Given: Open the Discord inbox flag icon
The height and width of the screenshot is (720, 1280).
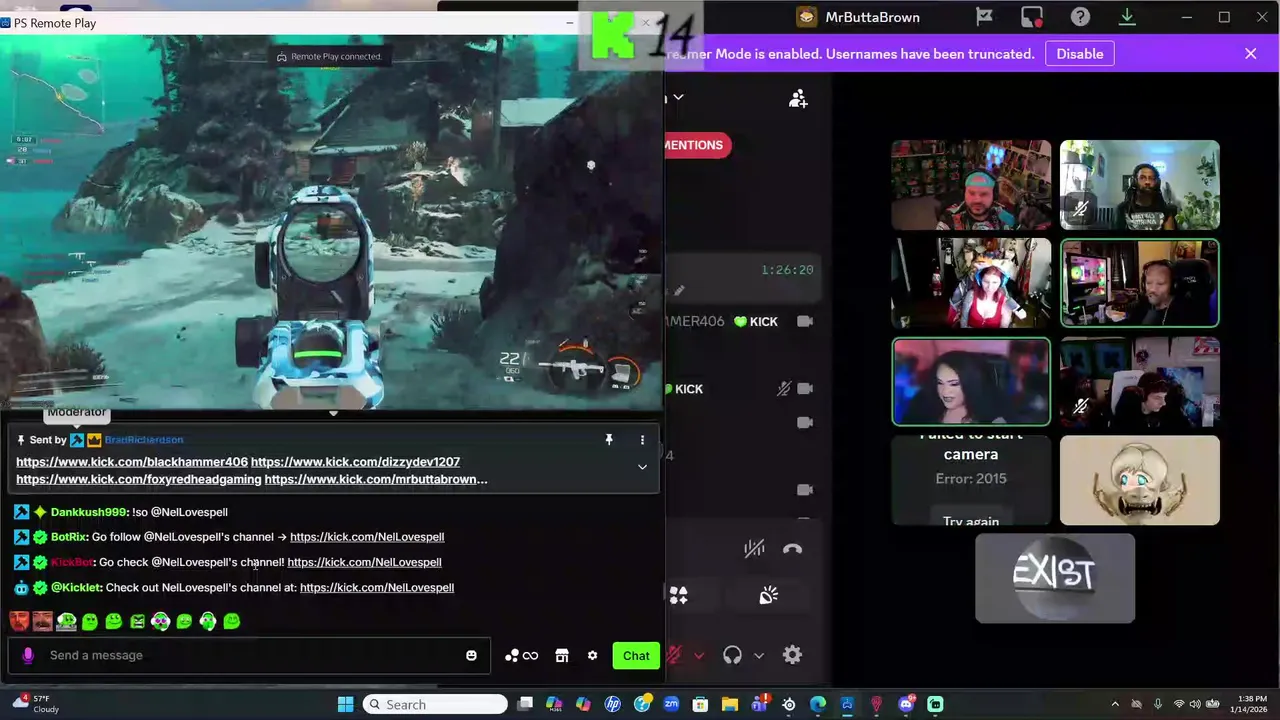Looking at the screenshot, I should (x=984, y=16).
